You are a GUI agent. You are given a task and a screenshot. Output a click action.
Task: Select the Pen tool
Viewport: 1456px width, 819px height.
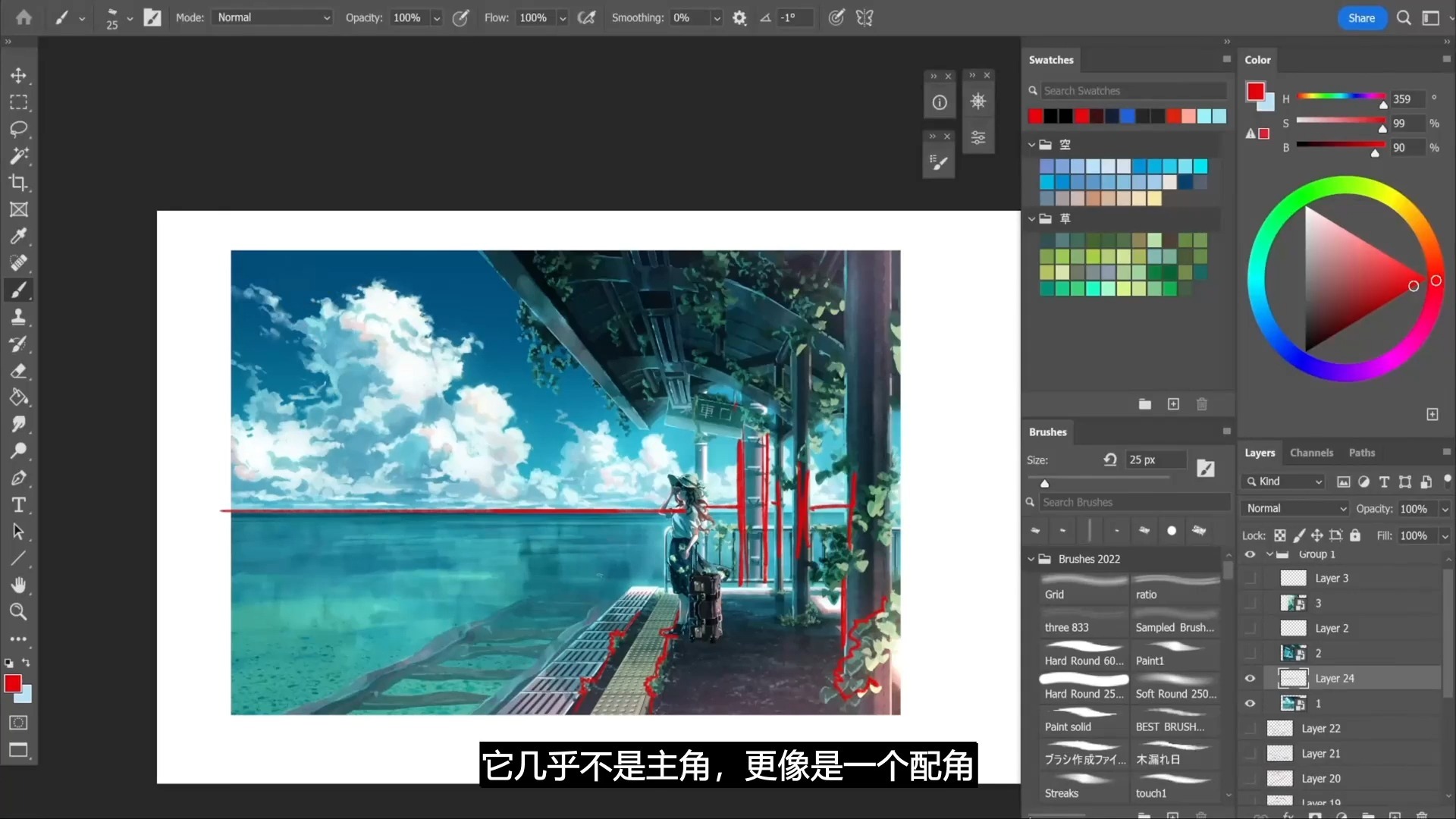[x=18, y=478]
